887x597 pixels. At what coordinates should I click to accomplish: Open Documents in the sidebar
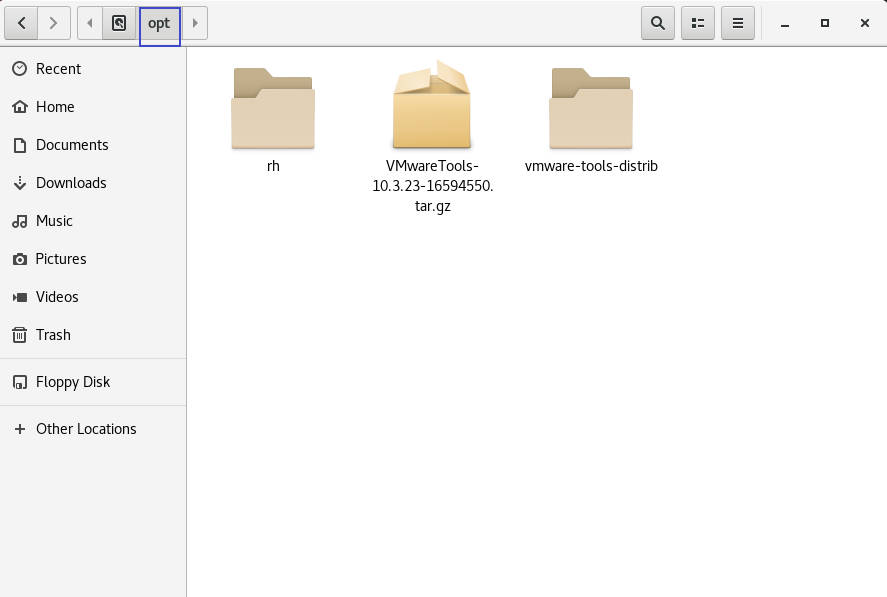pyautogui.click(x=93, y=145)
